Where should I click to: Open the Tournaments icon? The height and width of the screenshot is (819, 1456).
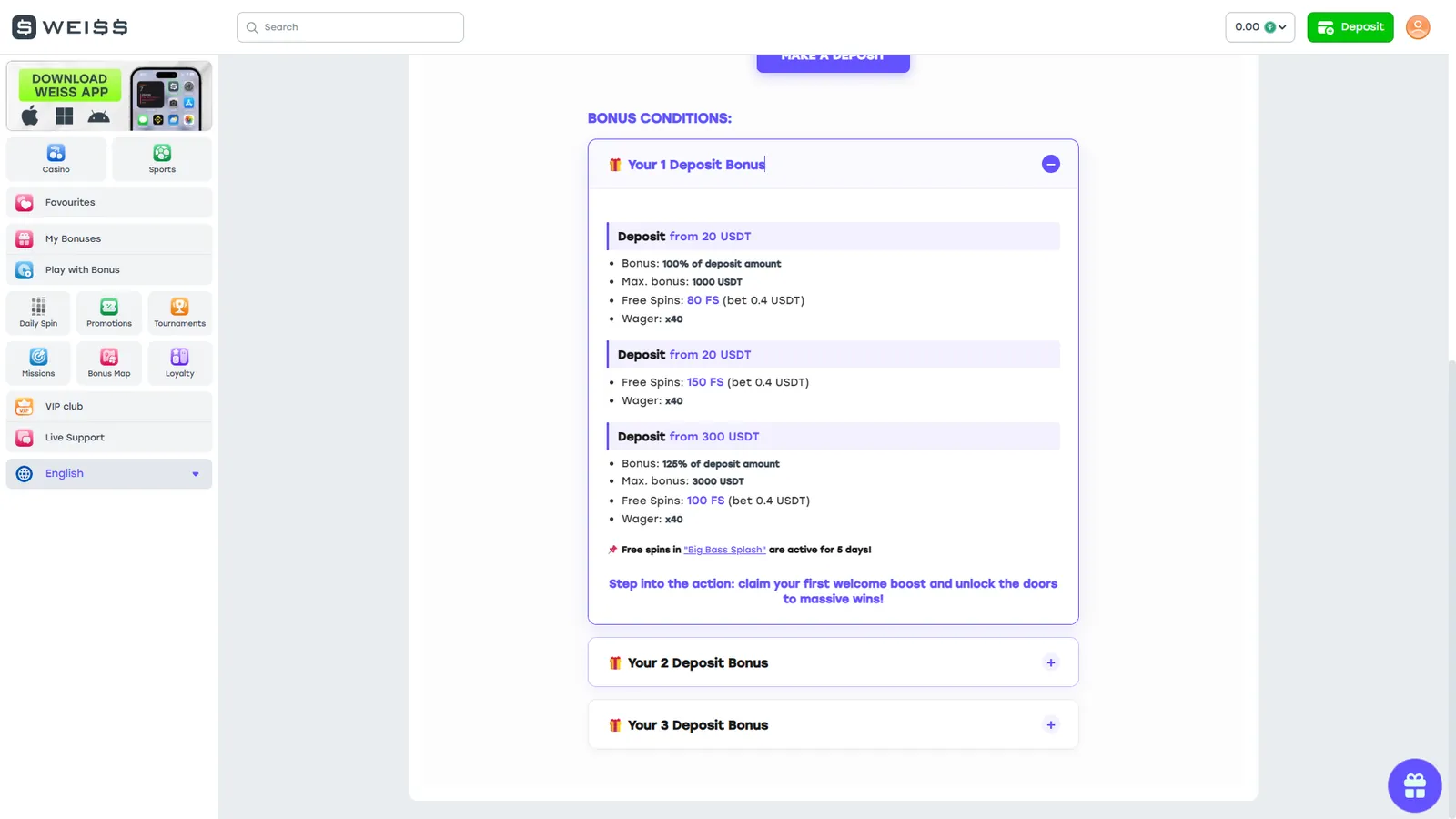coord(180,307)
